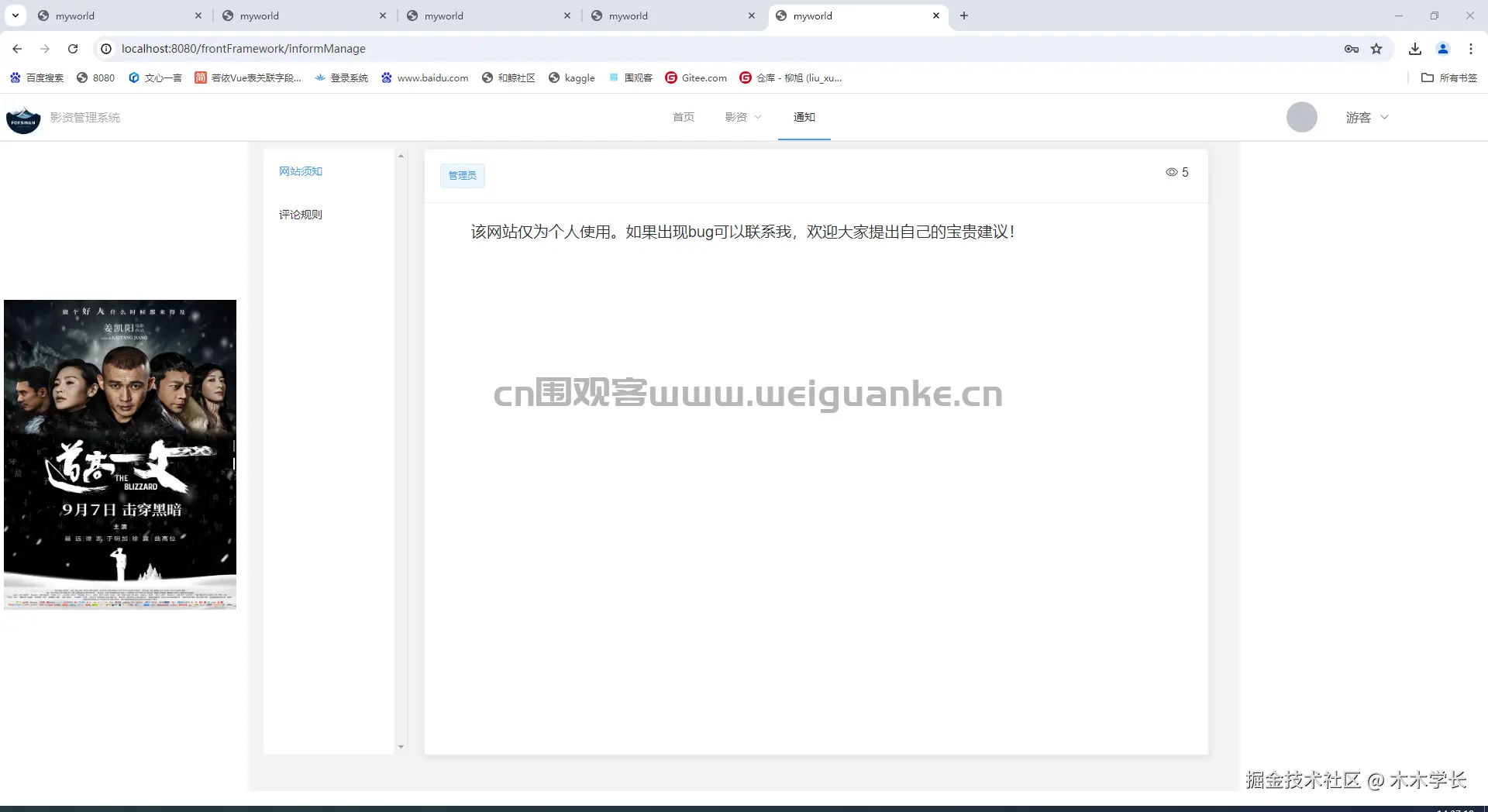Open the Gitee.com bookmark
1488x812 pixels.
(x=695, y=77)
